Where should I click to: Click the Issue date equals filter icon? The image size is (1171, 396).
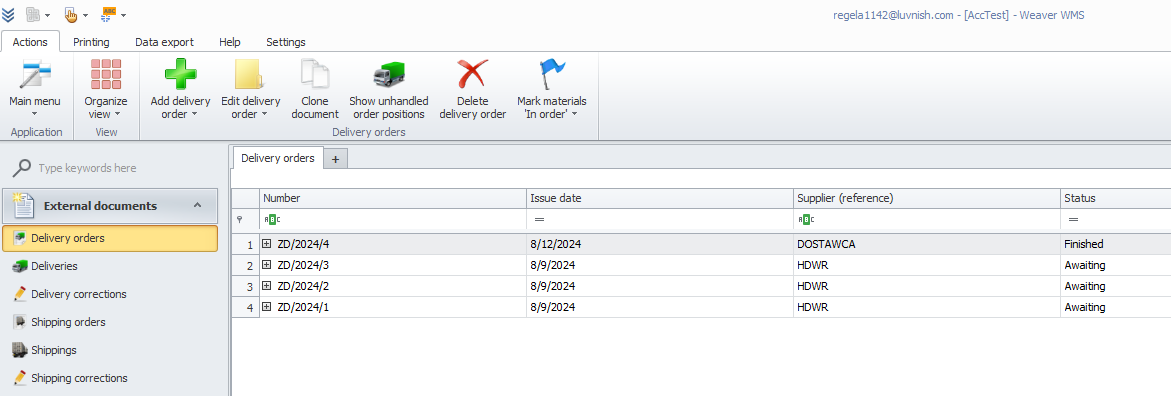point(539,220)
